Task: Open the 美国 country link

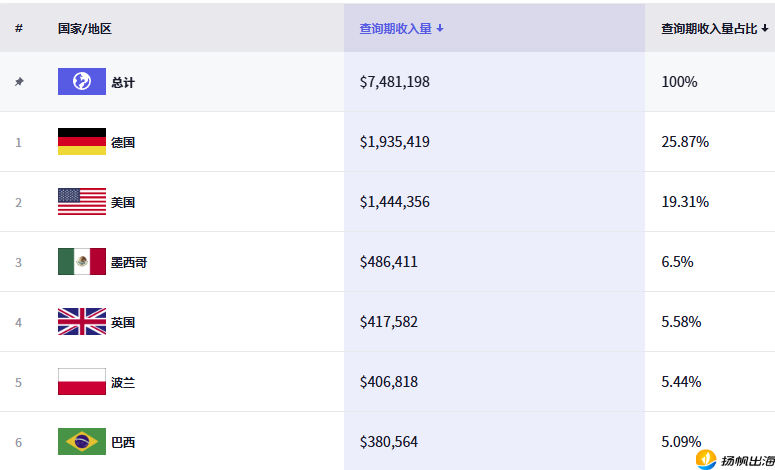Action: tap(123, 202)
